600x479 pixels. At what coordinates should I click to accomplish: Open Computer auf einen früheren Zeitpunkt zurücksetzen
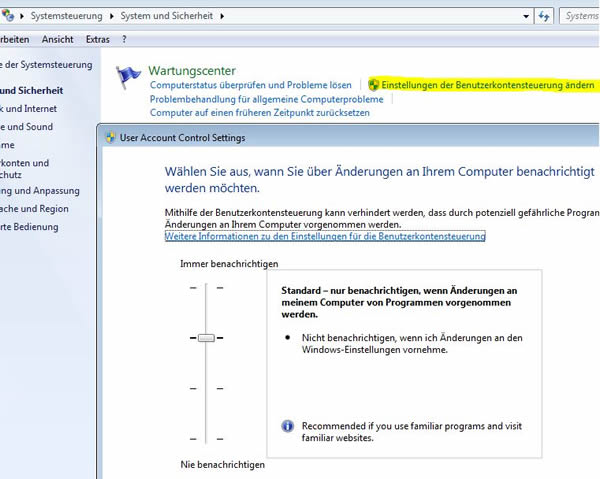pos(259,113)
